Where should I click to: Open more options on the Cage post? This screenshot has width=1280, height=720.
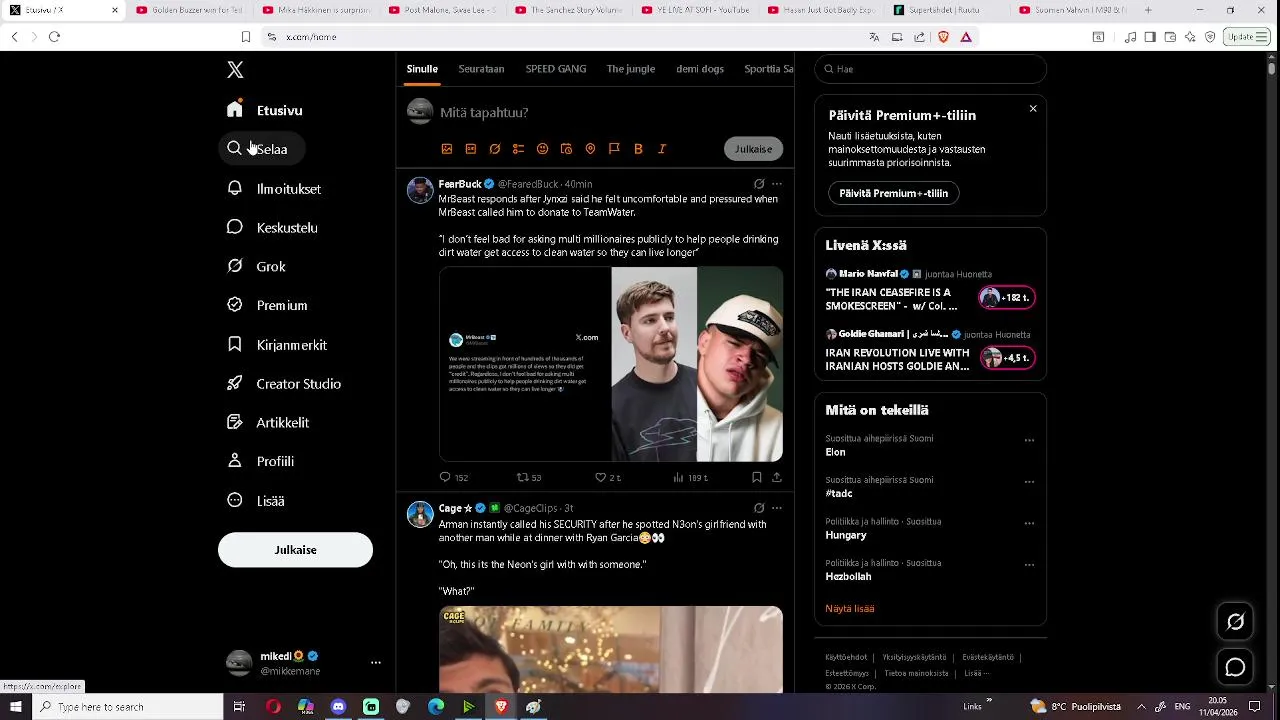point(777,508)
